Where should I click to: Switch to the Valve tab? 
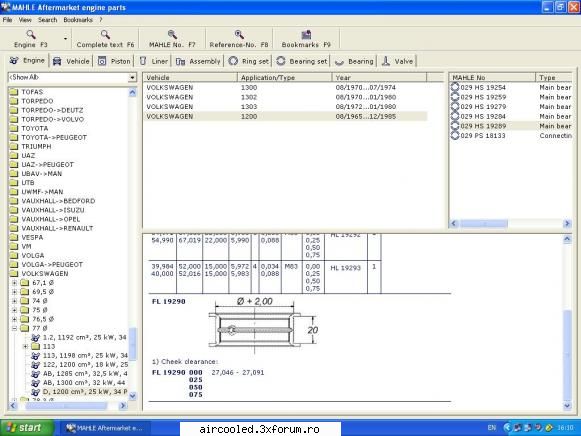point(397,61)
